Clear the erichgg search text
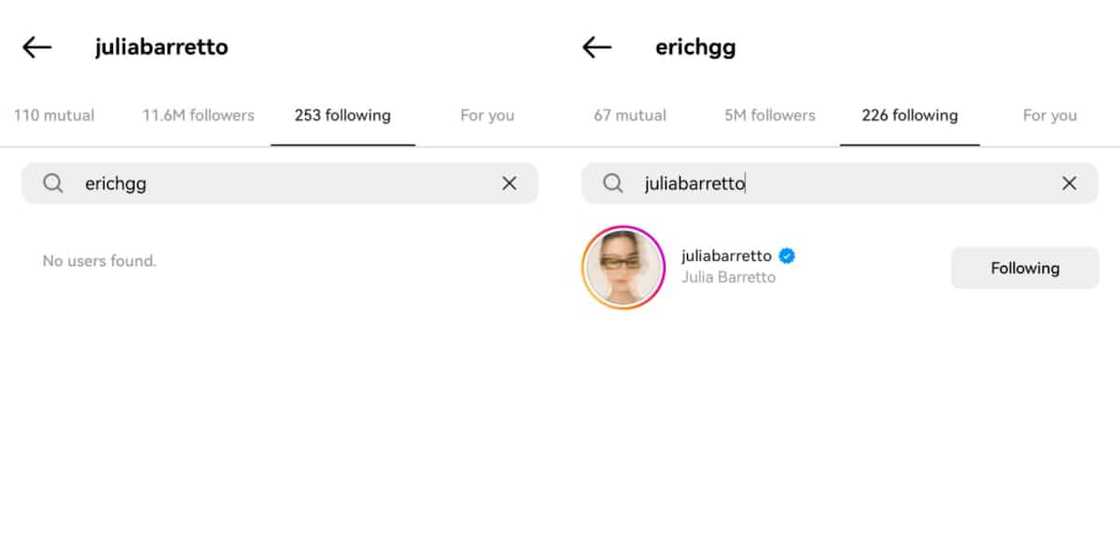Screen dimensions: 1120x553 pos(509,184)
